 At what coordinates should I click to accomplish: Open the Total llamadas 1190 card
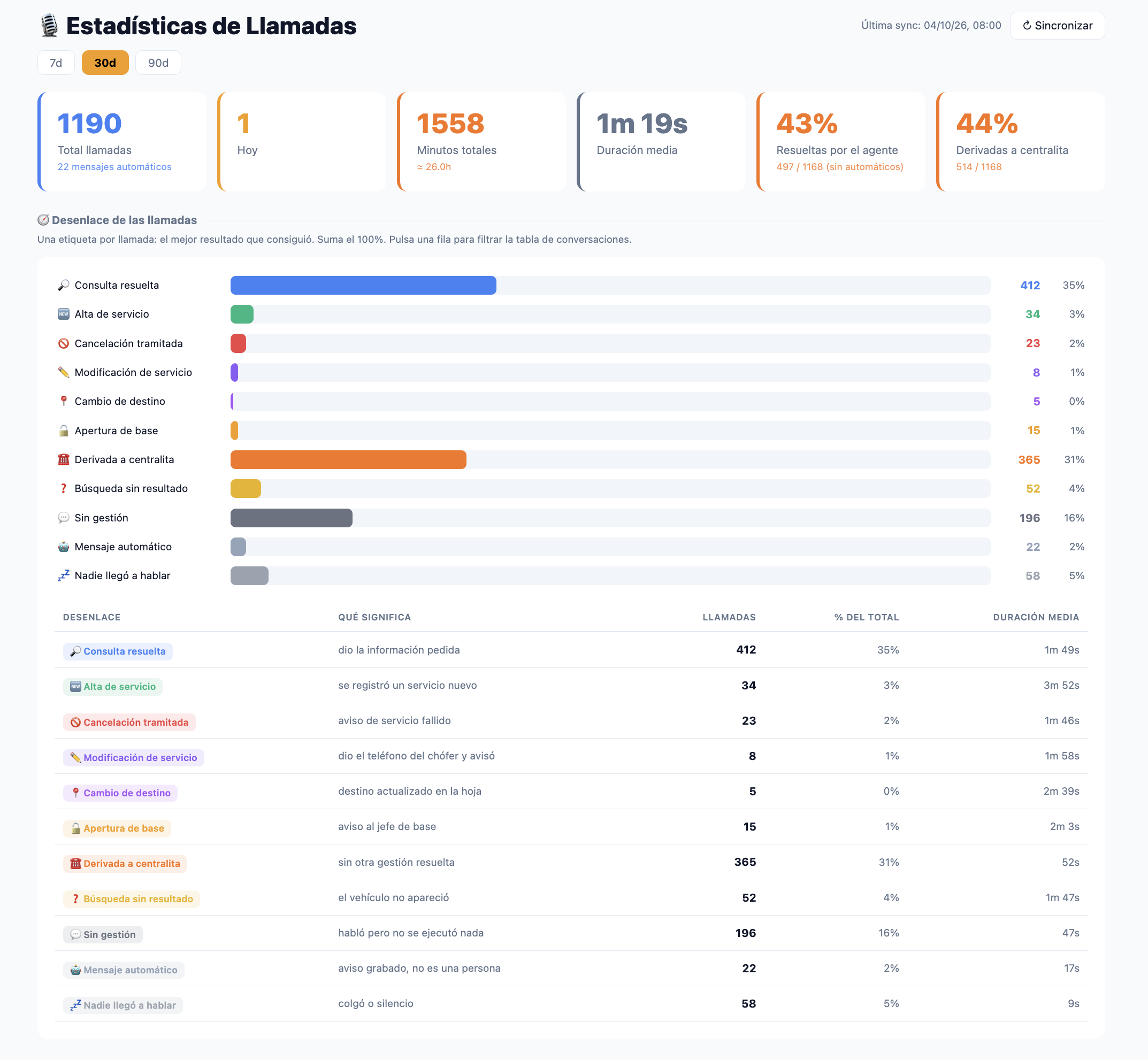(x=121, y=142)
